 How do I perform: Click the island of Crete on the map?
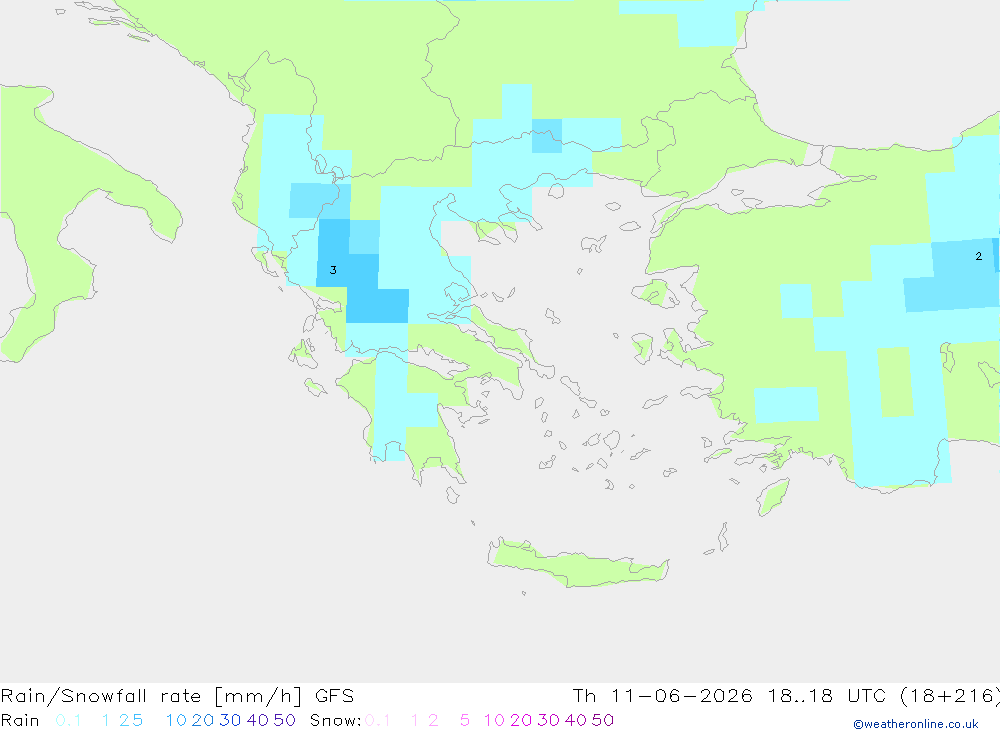pos(577,563)
